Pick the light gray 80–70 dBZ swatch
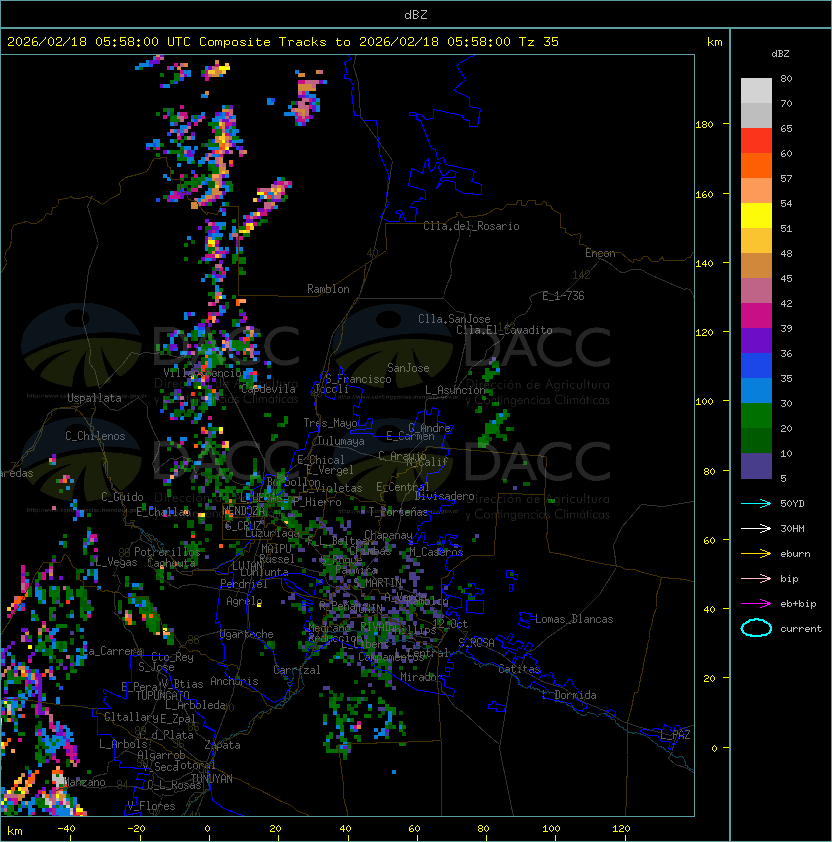Image resolution: width=832 pixels, height=842 pixels. click(756, 91)
